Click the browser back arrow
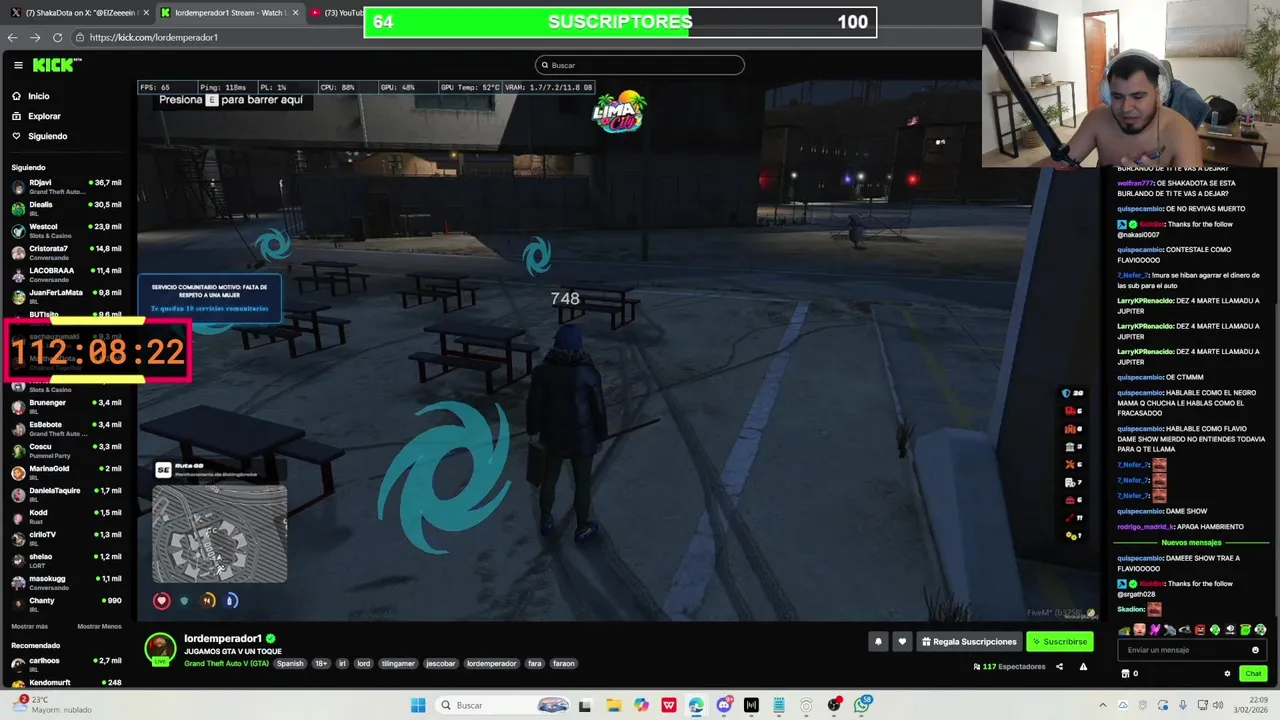 (13, 37)
